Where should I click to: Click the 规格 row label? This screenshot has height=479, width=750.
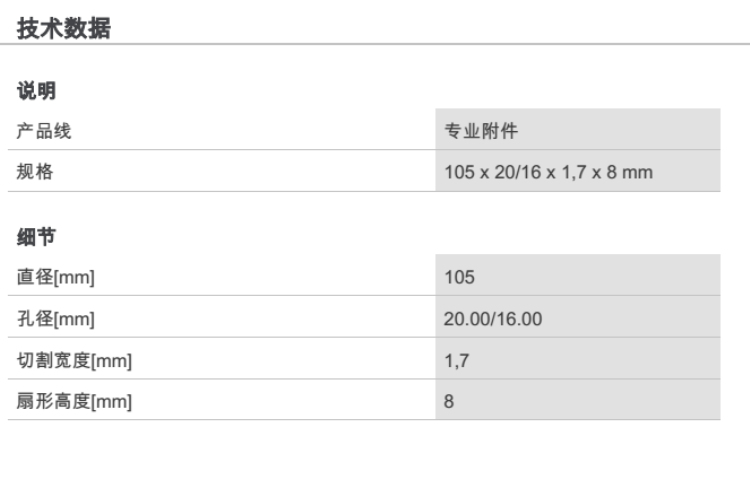pos(35,172)
